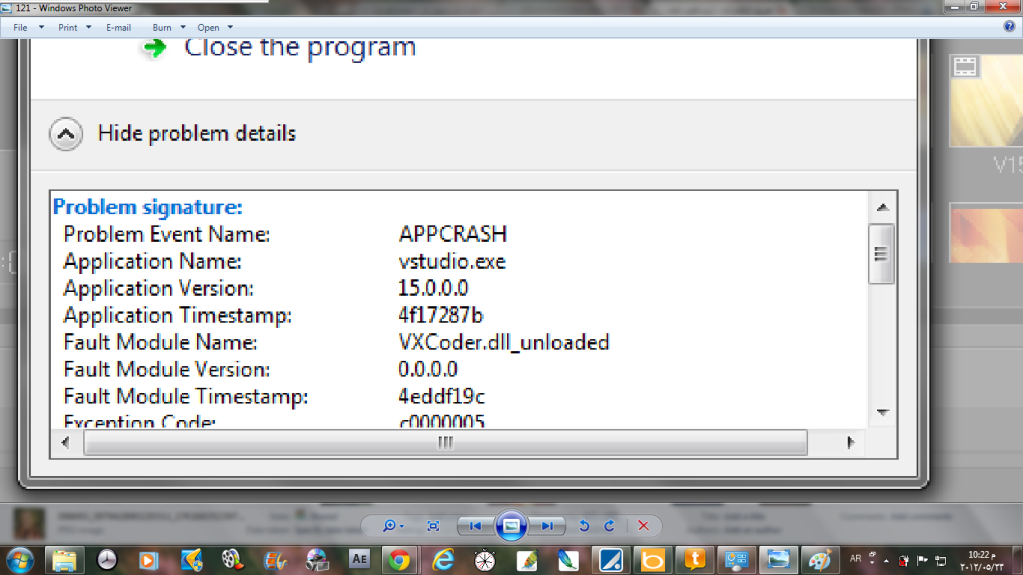Click the details box scroll down arrow
This screenshot has width=1023, height=575.
pos(883,412)
